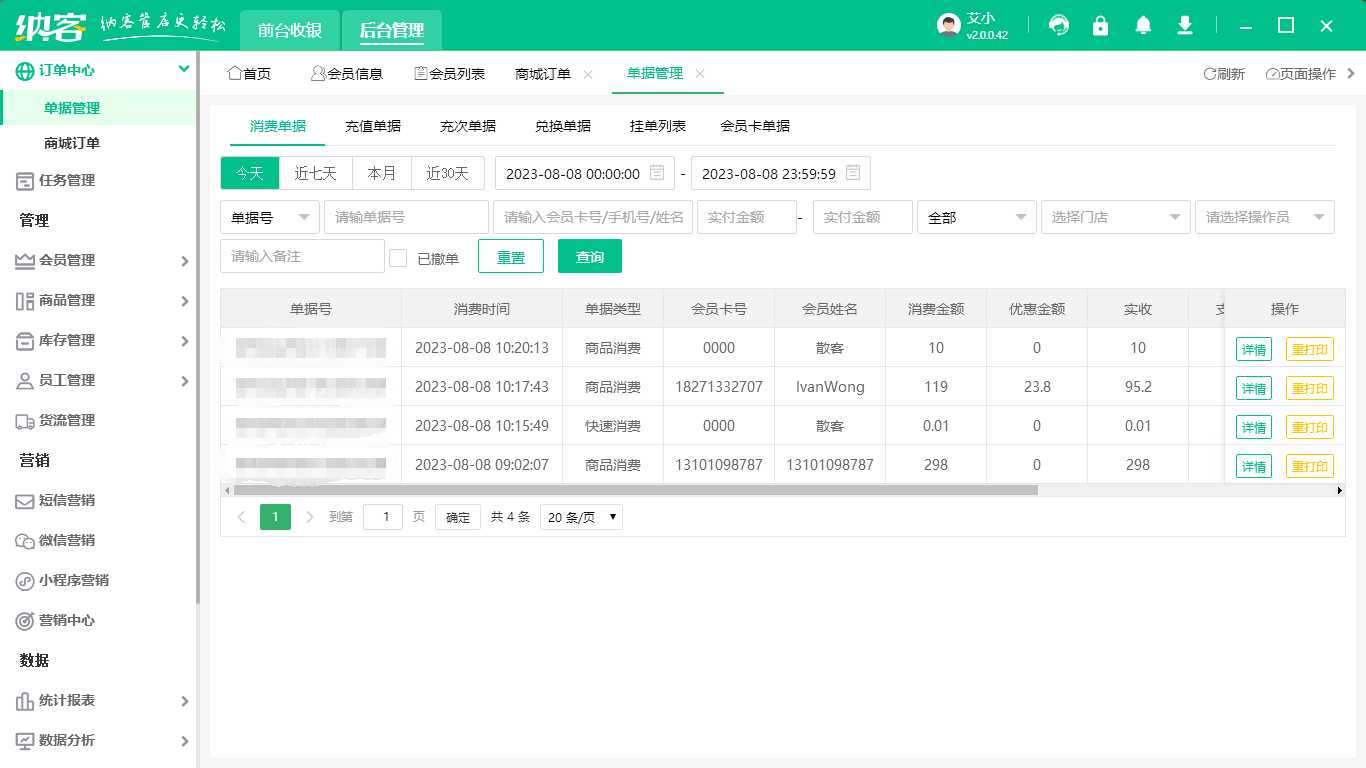Open the 选择门店 store dropdown
This screenshot has height=768, width=1366.
point(1115,217)
